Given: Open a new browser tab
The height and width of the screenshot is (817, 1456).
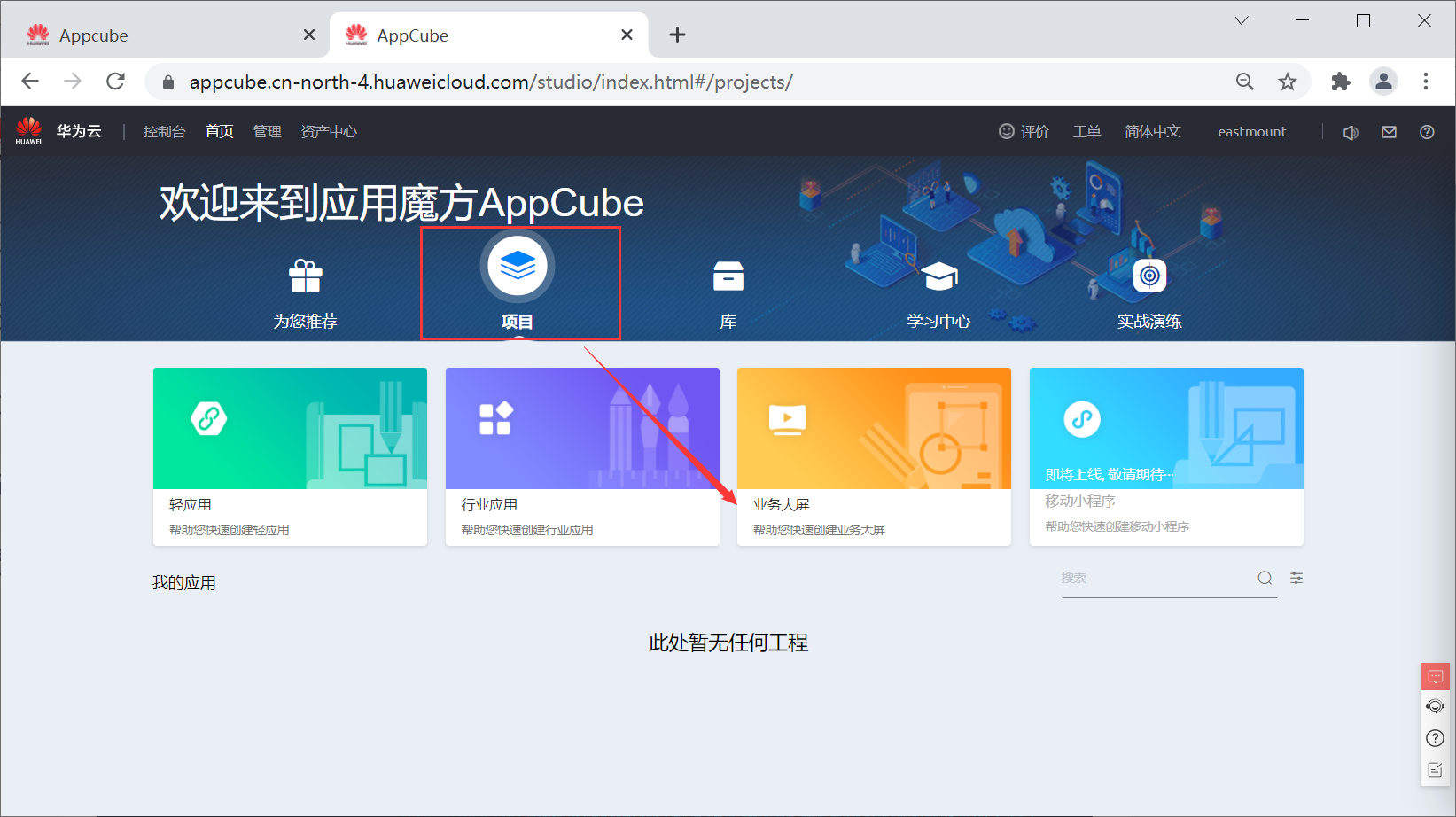Looking at the screenshot, I should click(x=678, y=35).
